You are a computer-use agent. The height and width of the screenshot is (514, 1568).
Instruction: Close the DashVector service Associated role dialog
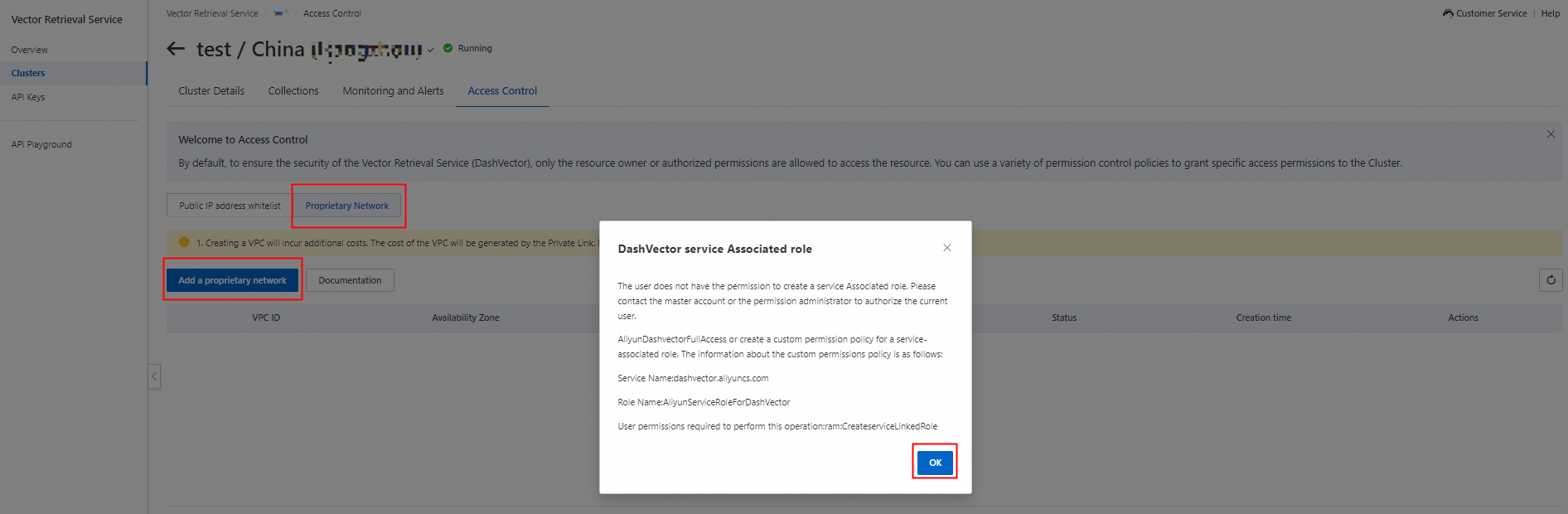tap(947, 248)
